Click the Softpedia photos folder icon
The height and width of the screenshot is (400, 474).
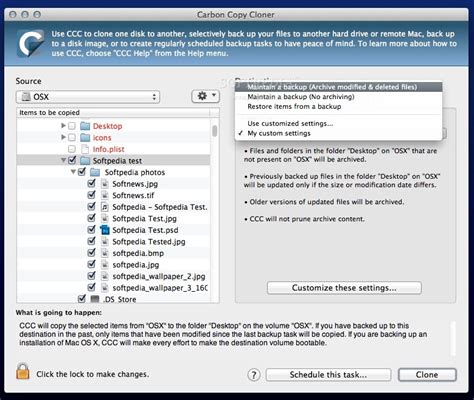point(95,172)
